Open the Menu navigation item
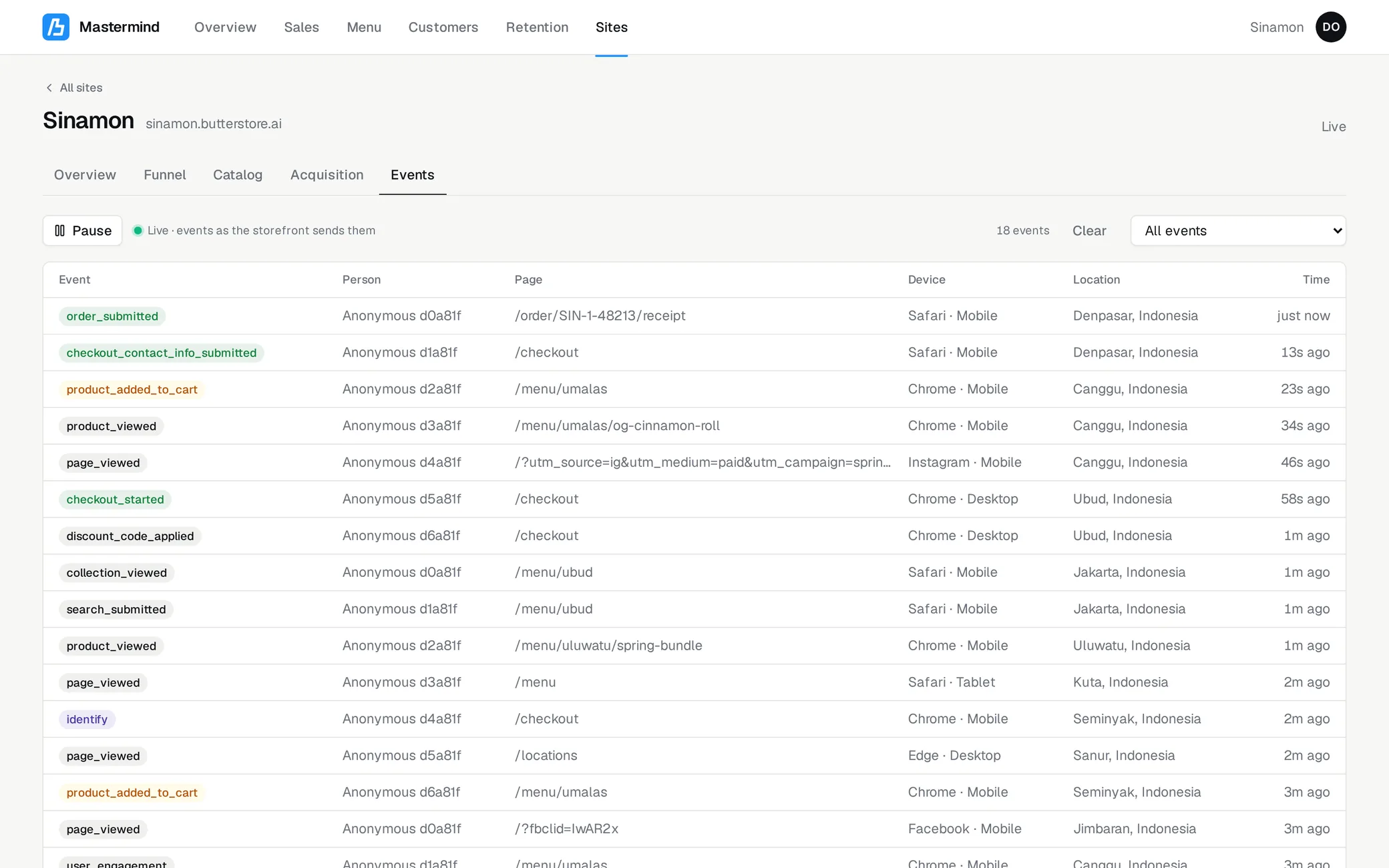This screenshot has width=1389, height=868. click(364, 27)
